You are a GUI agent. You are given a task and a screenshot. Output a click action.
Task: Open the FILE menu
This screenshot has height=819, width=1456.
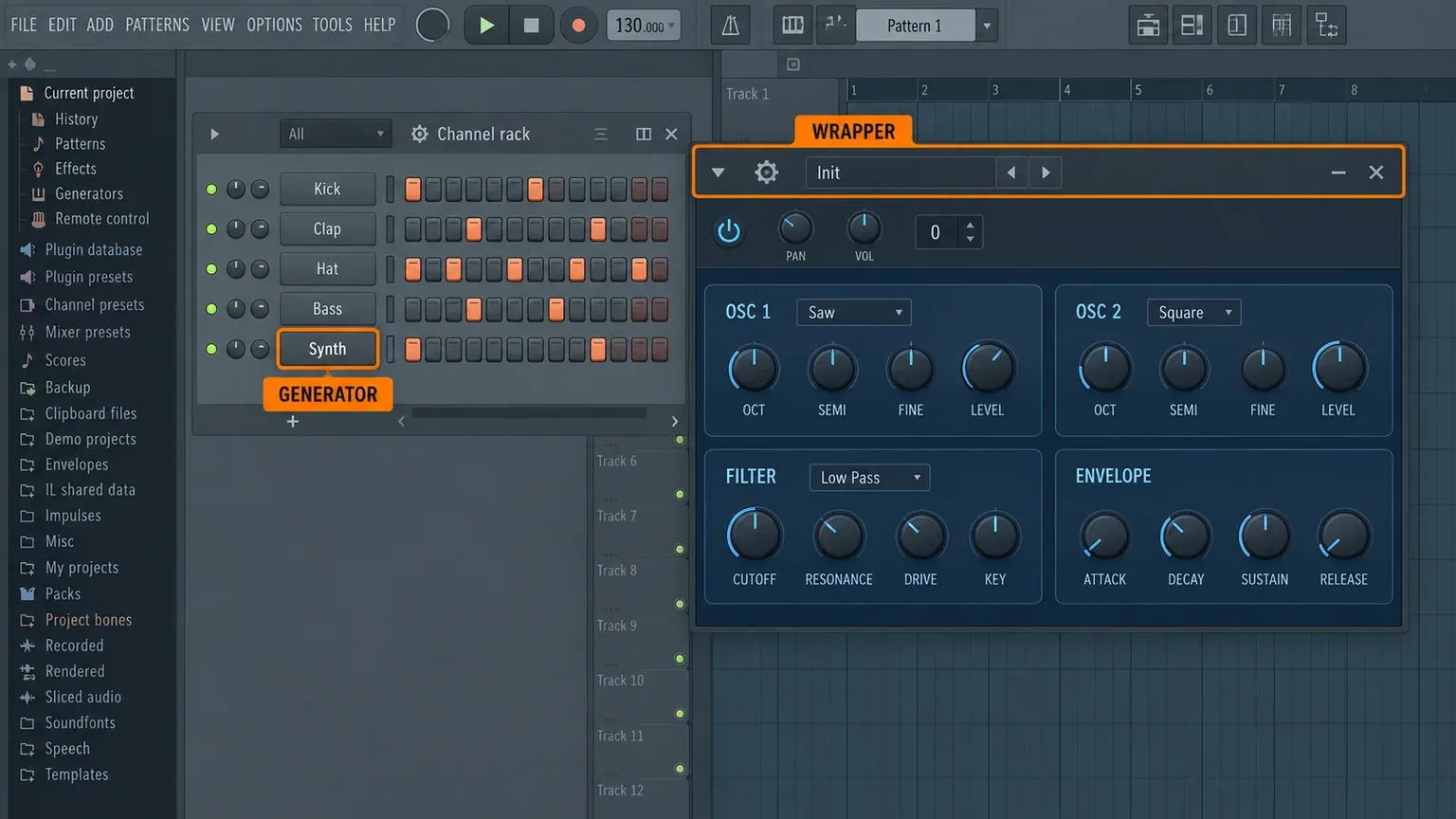click(24, 25)
